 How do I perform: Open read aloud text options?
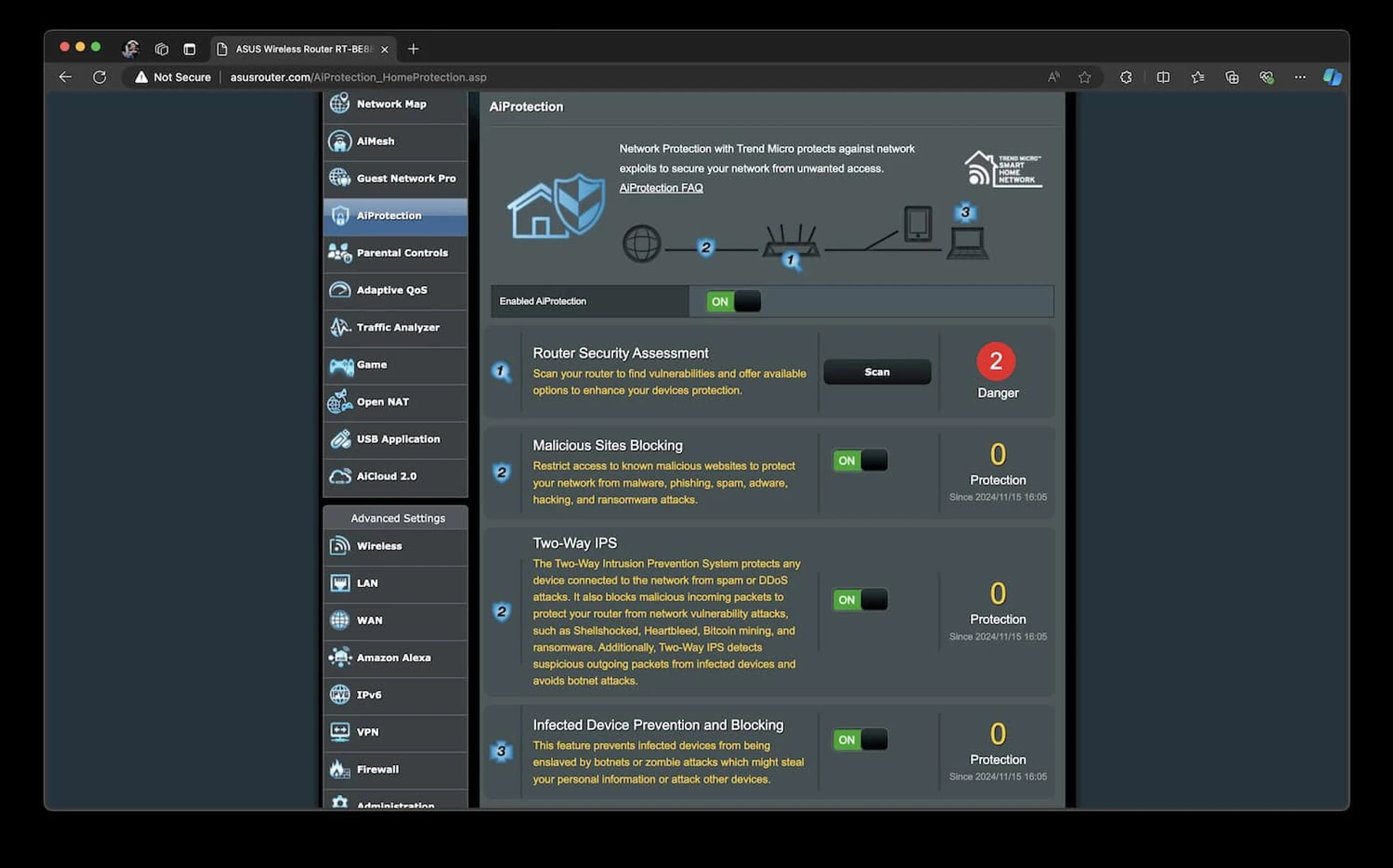pos(1053,77)
